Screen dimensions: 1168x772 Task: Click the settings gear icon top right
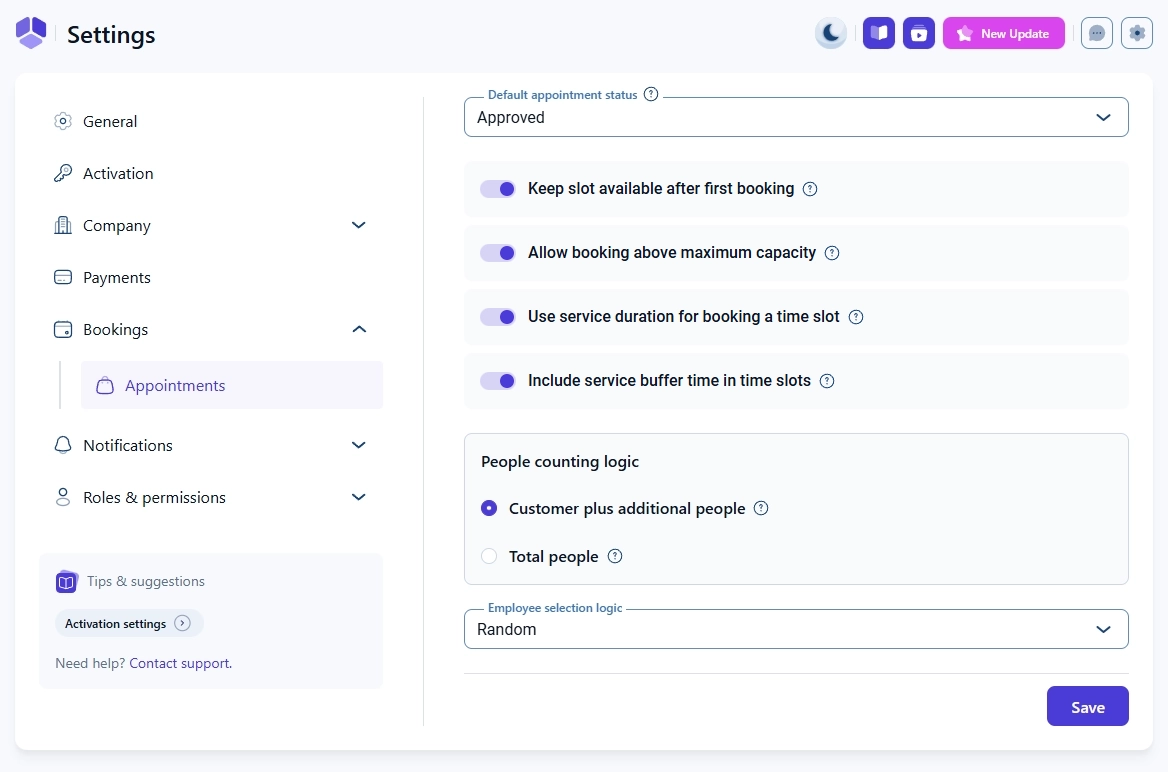tap(1136, 32)
